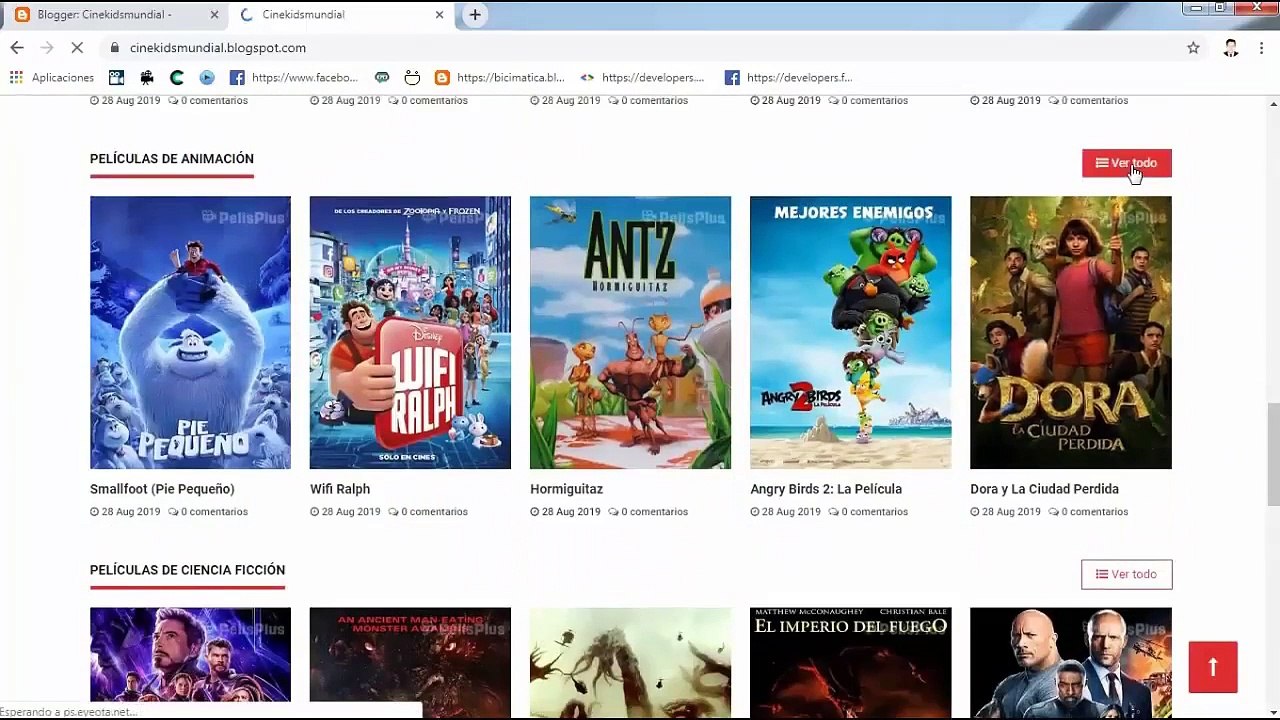Click the 28 Aug 2019 date under Hormiguitaz
This screenshot has height=720, width=1280.
pos(565,511)
